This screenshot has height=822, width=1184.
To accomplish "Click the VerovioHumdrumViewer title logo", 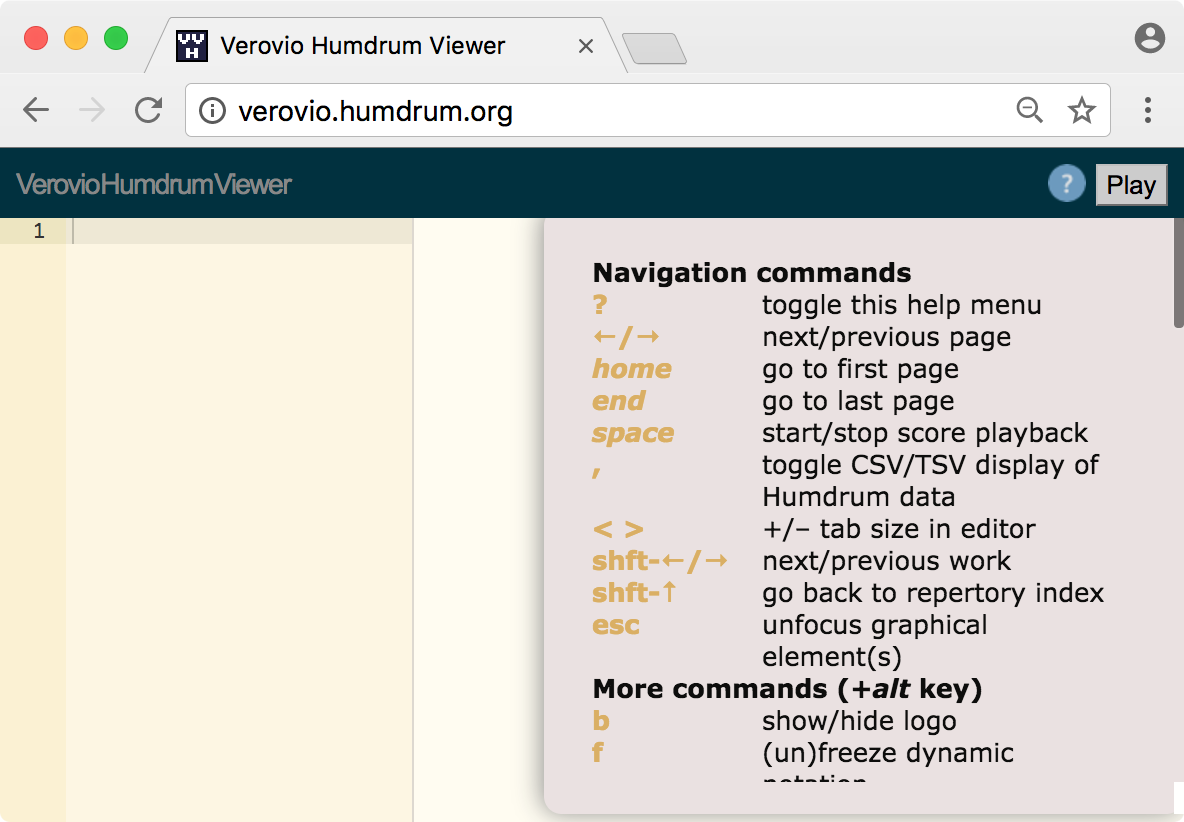I will pos(153,184).
